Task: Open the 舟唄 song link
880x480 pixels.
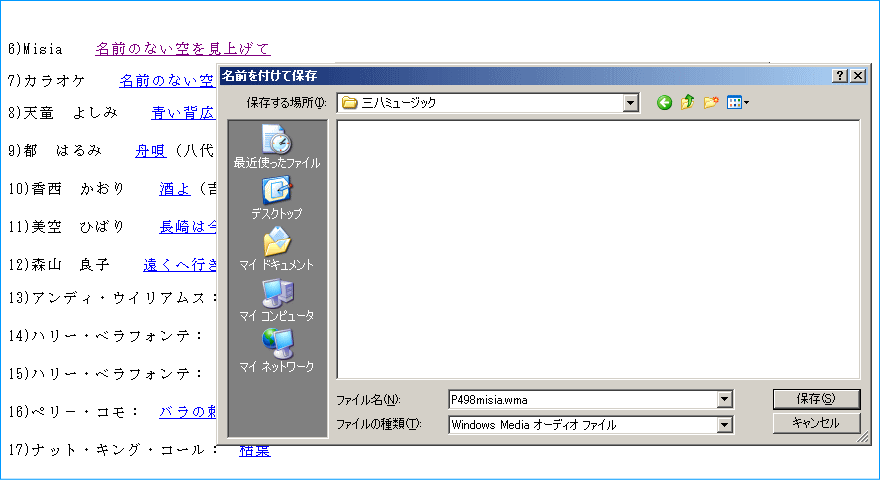Action: coord(149,150)
